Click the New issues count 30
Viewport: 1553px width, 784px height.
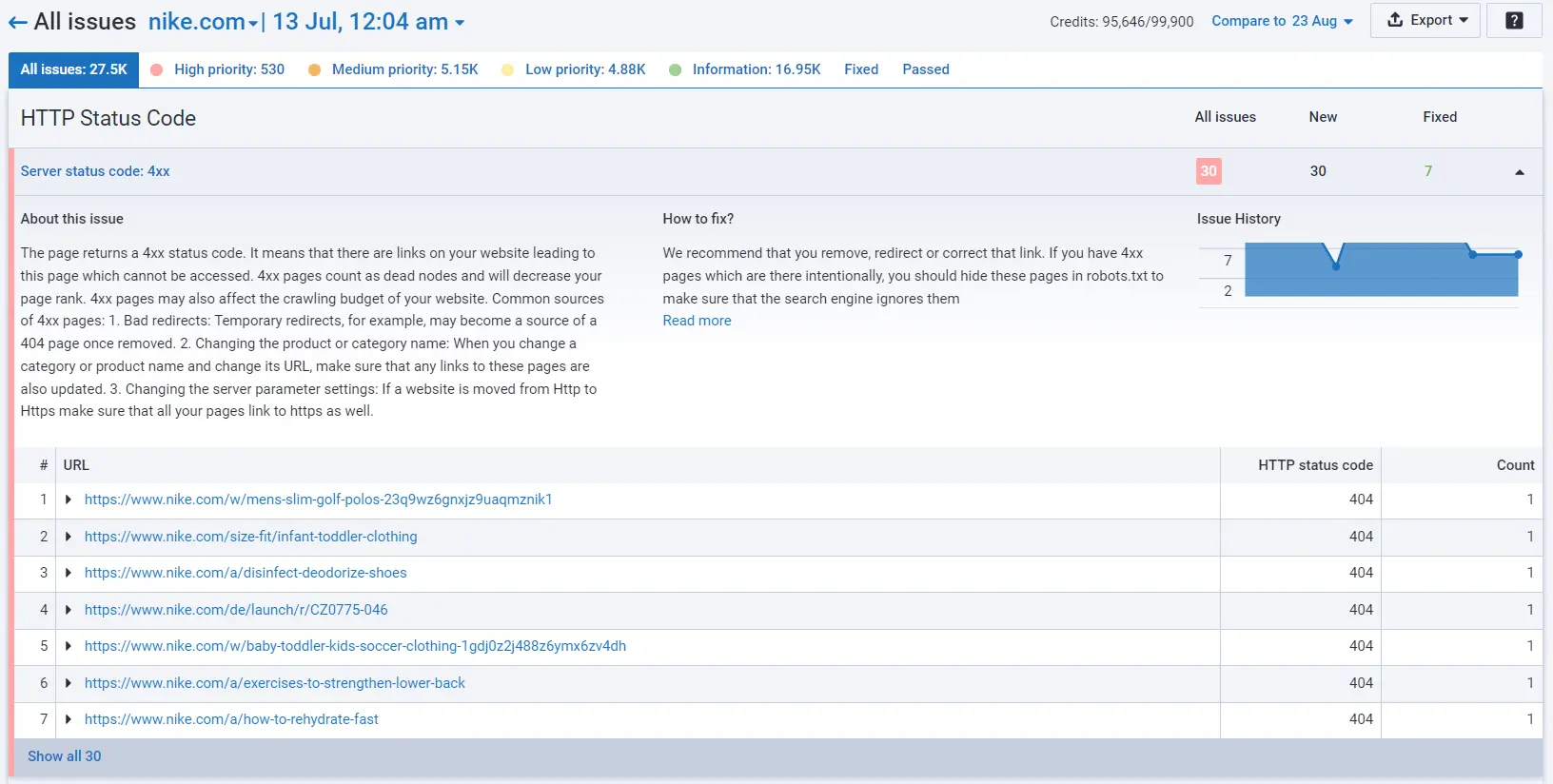[1318, 171]
